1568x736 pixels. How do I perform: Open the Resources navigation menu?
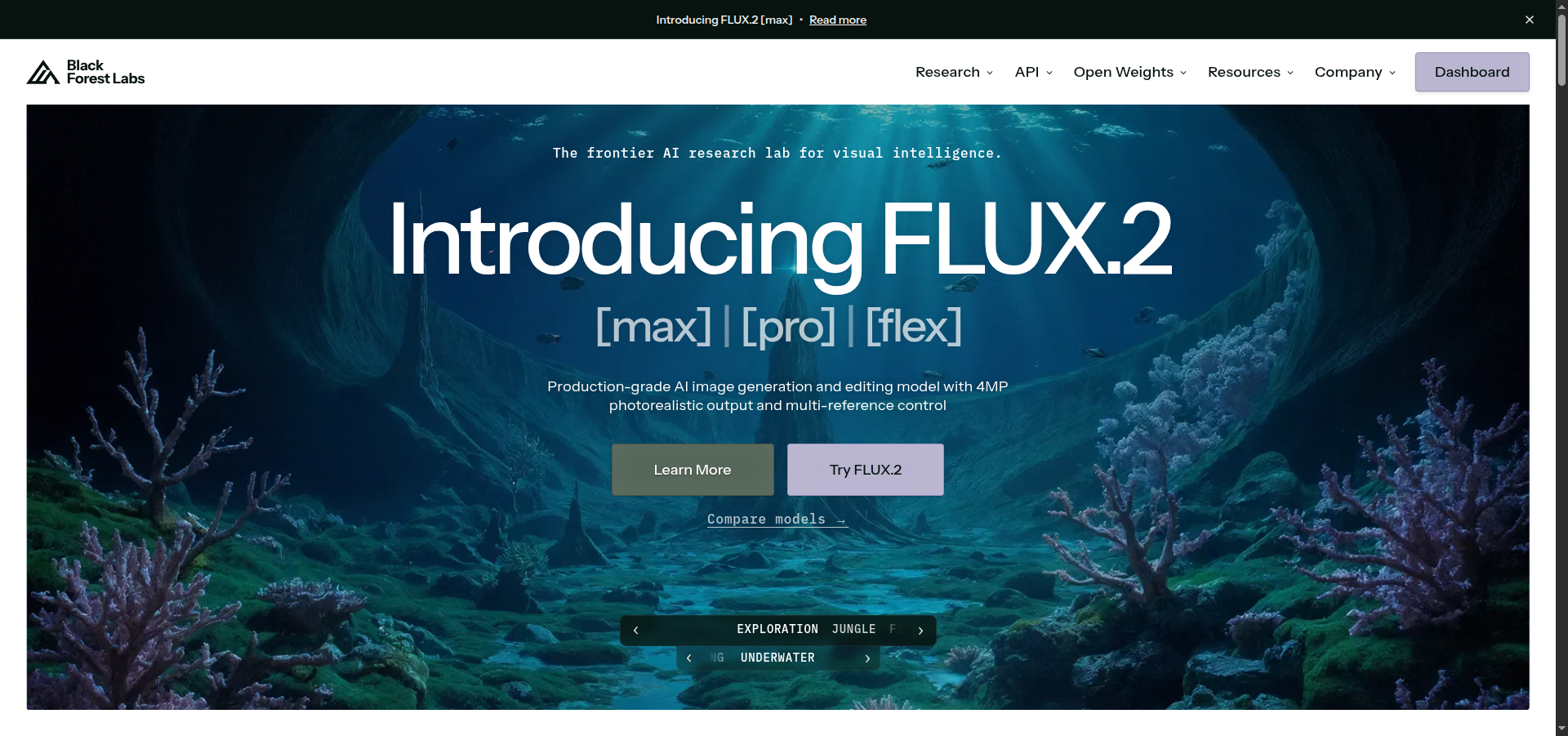[x=1250, y=72]
